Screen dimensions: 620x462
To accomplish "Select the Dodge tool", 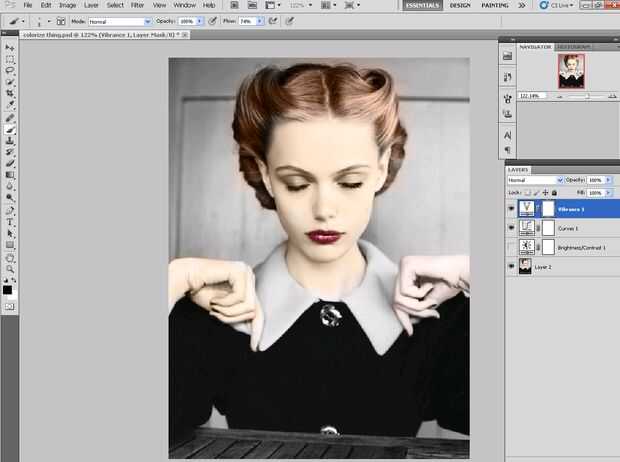I will click(9, 198).
